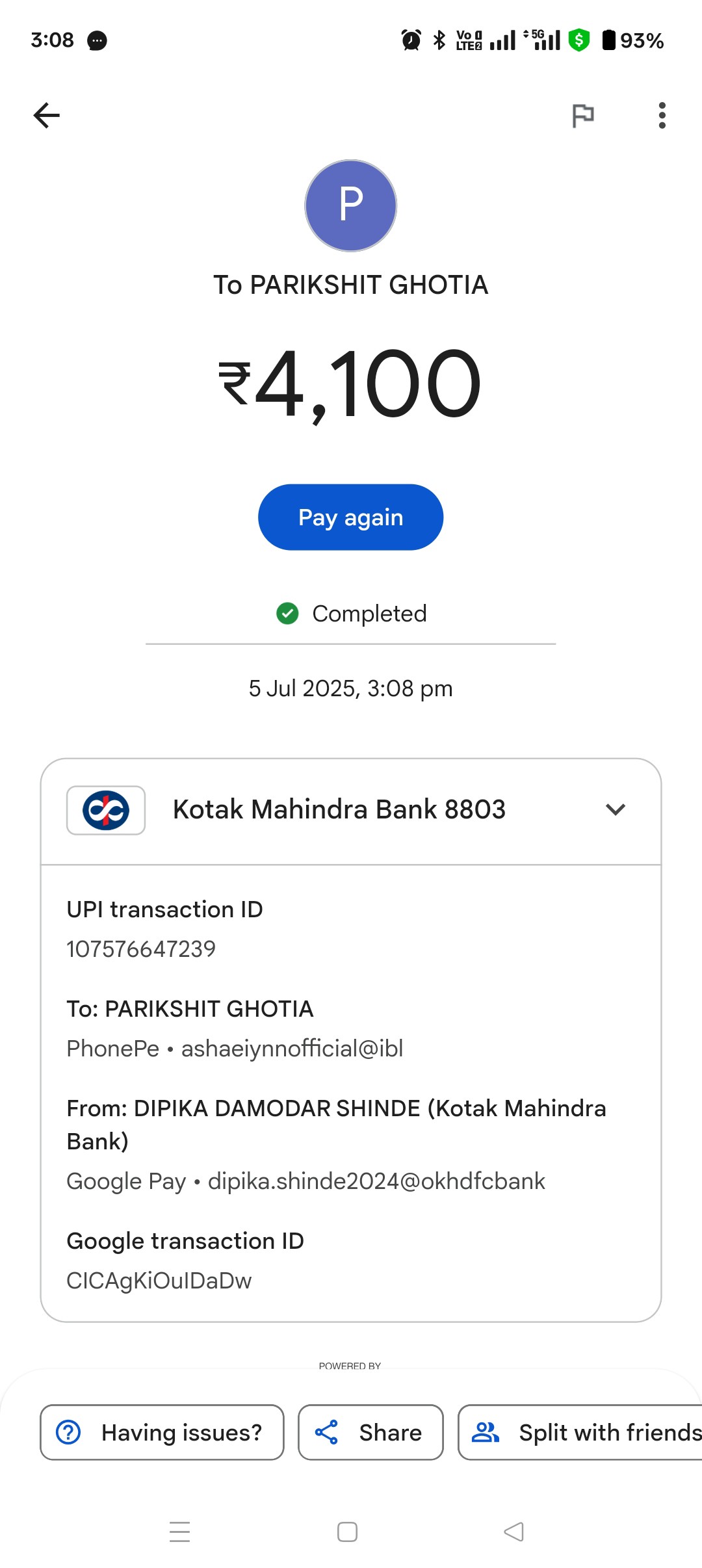Tap the share nodes icon
The image size is (702, 1568).
pos(326,1432)
